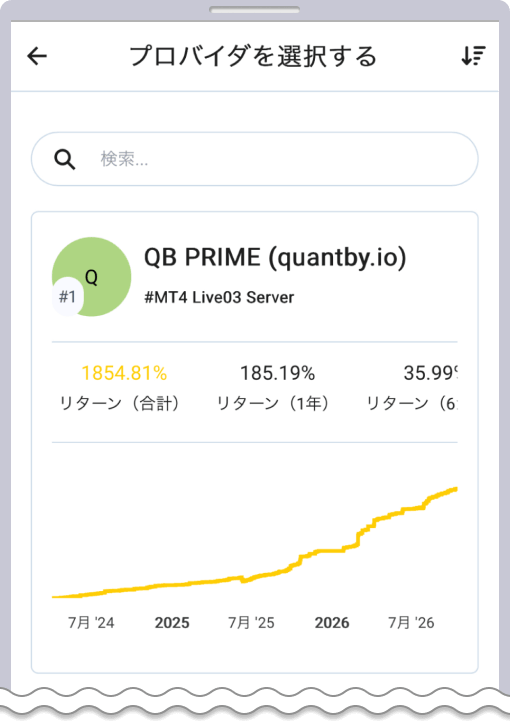
Task: Select the partially visible 35.99% return
Action: pyautogui.click(x=430, y=373)
